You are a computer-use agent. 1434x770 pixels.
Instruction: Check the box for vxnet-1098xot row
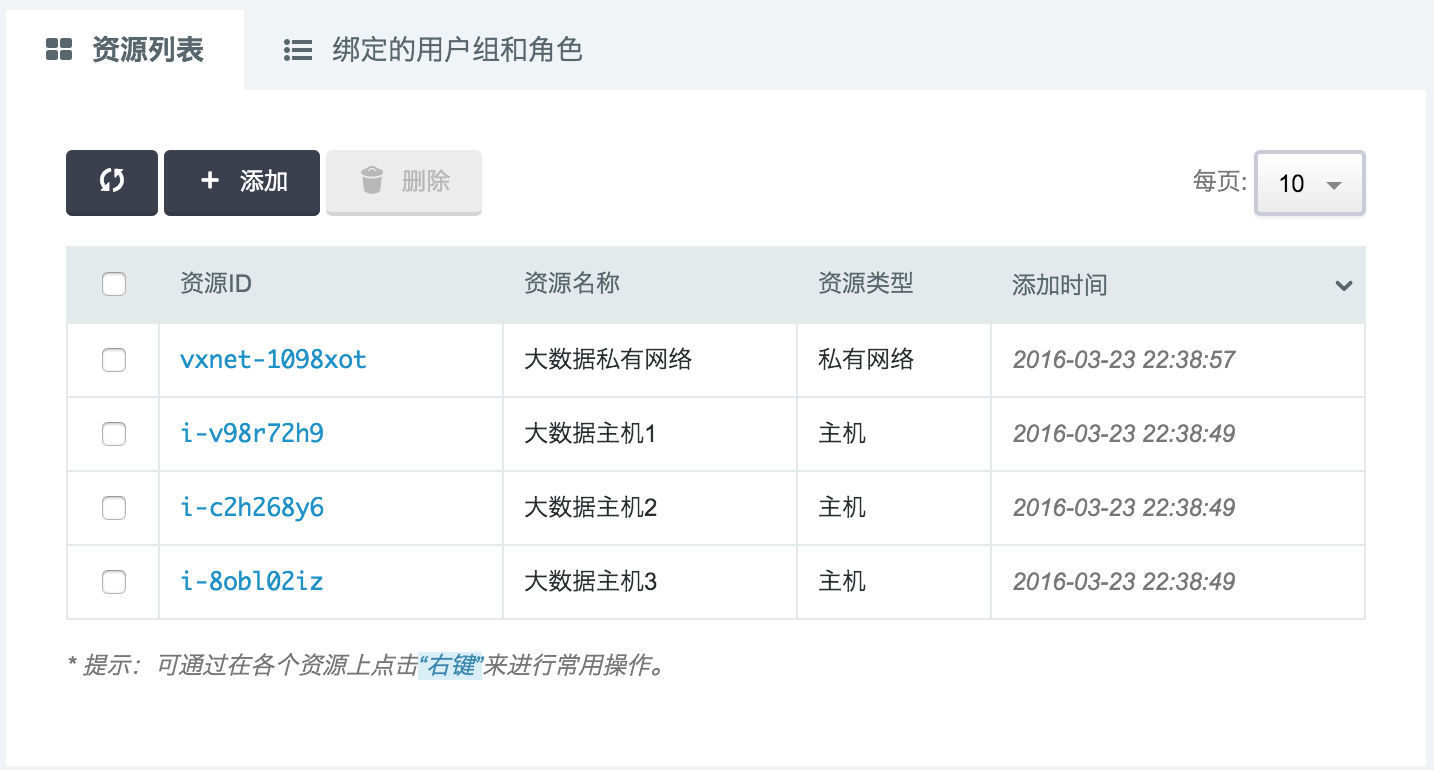pyautogui.click(x=114, y=360)
